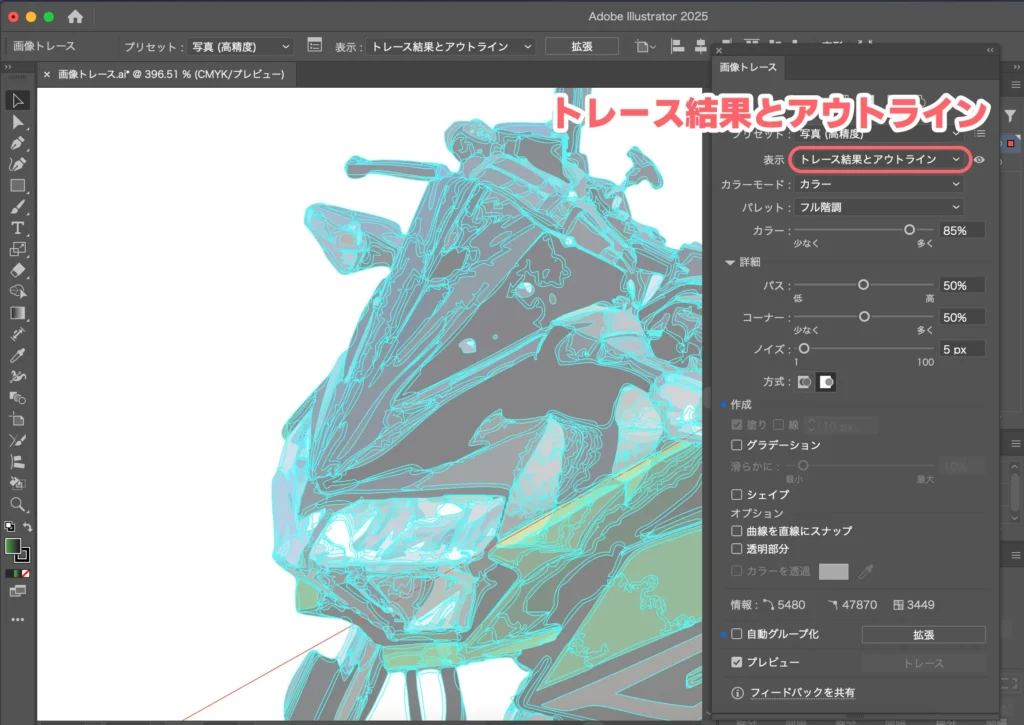Click the Home icon in title bar
Screen dimensions: 1024x725
tap(75, 17)
